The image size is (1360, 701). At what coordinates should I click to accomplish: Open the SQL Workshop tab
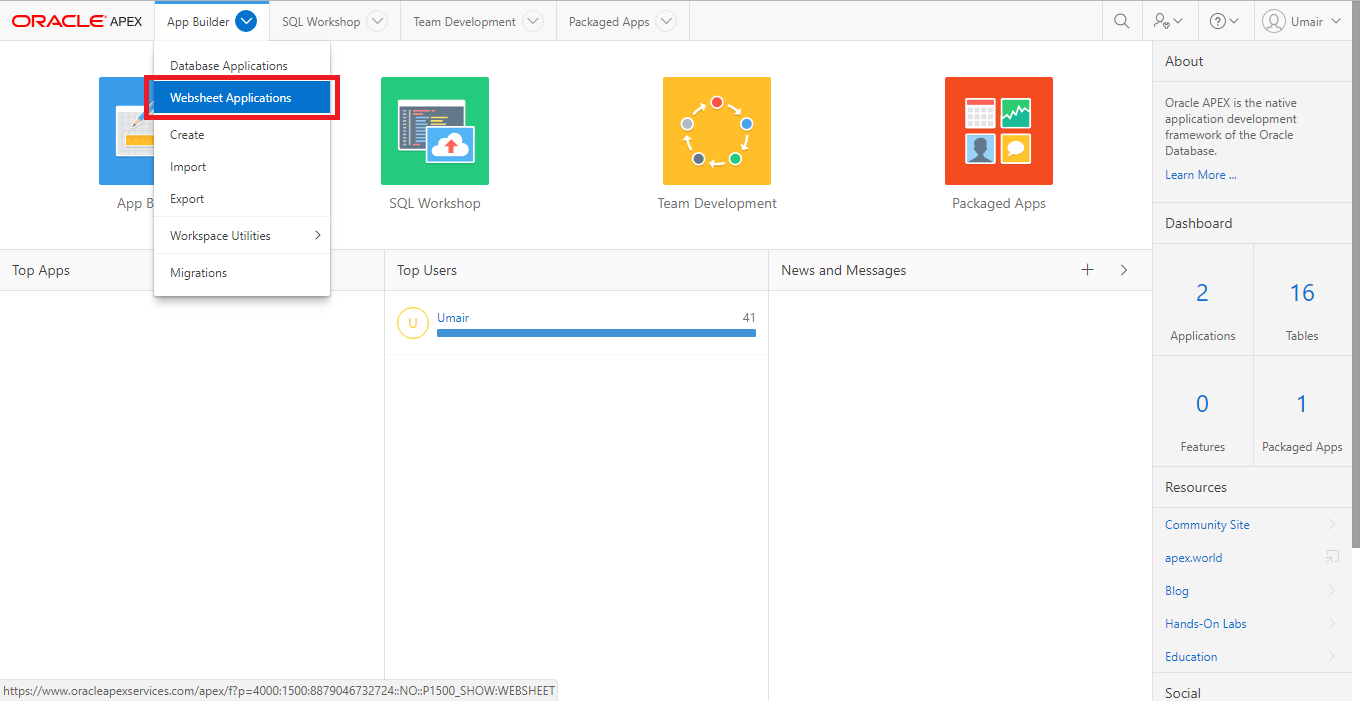pos(321,22)
